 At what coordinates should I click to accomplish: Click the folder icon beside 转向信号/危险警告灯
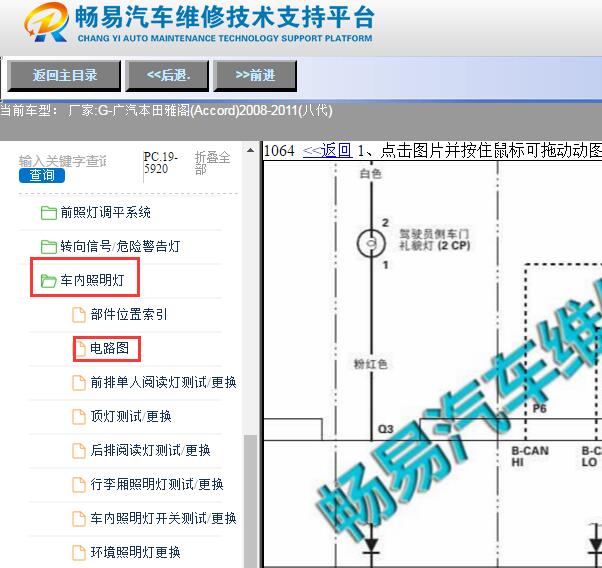tap(49, 246)
